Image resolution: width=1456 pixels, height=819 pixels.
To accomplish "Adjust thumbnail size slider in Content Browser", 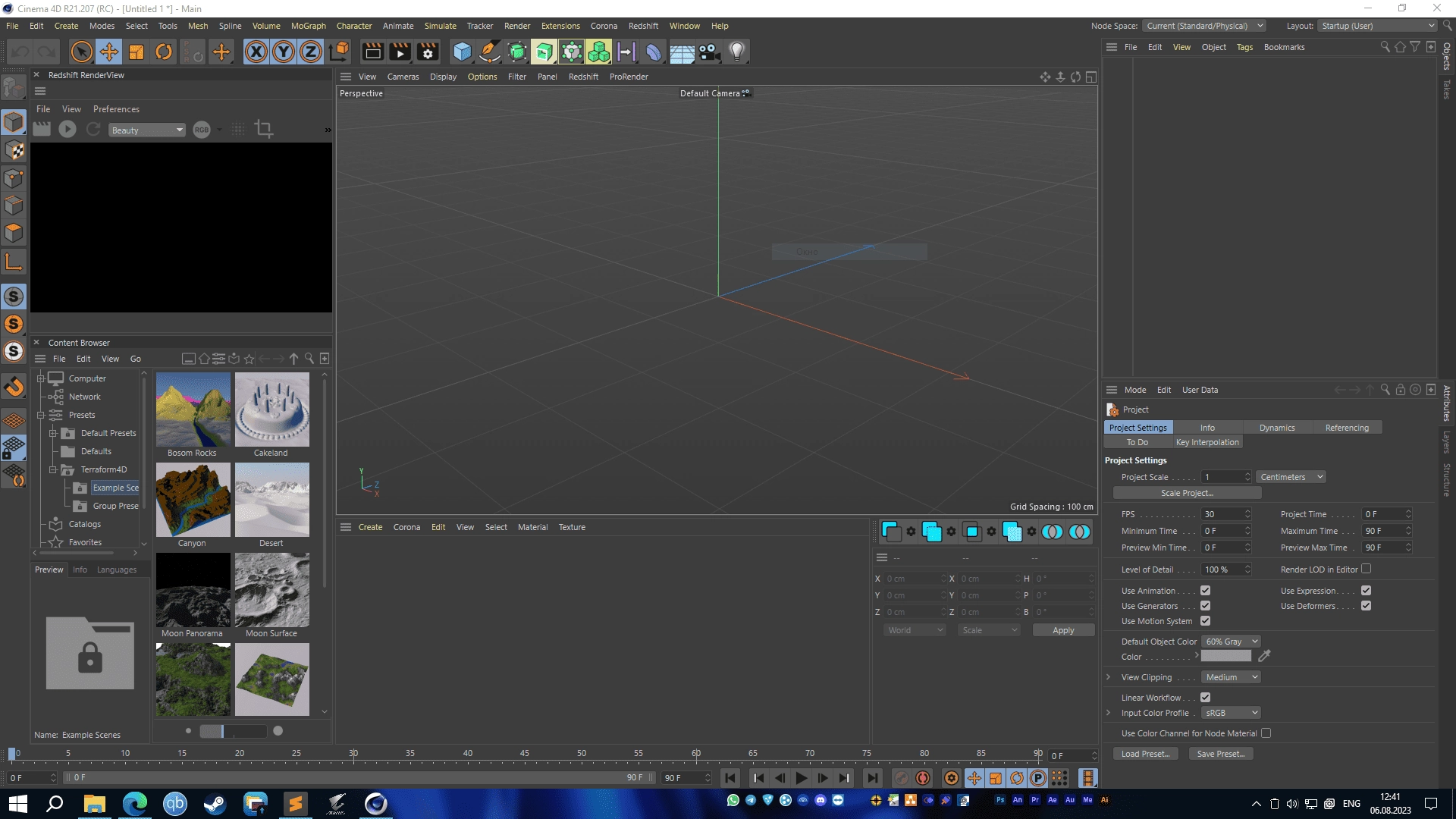I will tap(234, 731).
